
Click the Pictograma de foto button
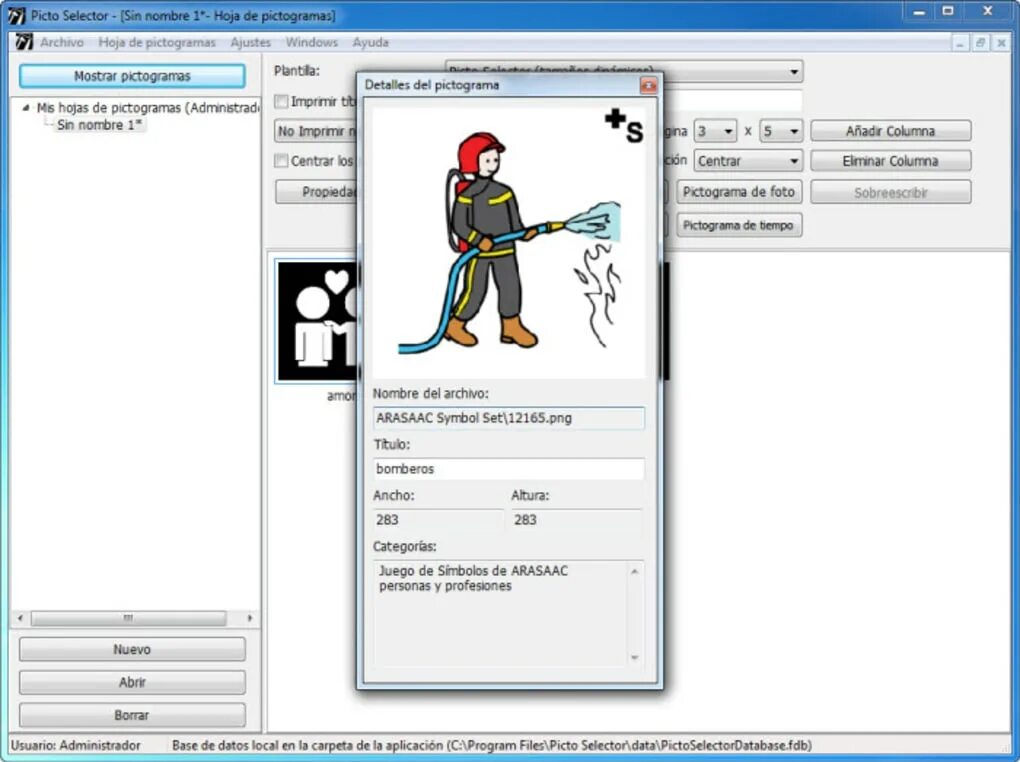pyautogui.click(x=739, y=192)
